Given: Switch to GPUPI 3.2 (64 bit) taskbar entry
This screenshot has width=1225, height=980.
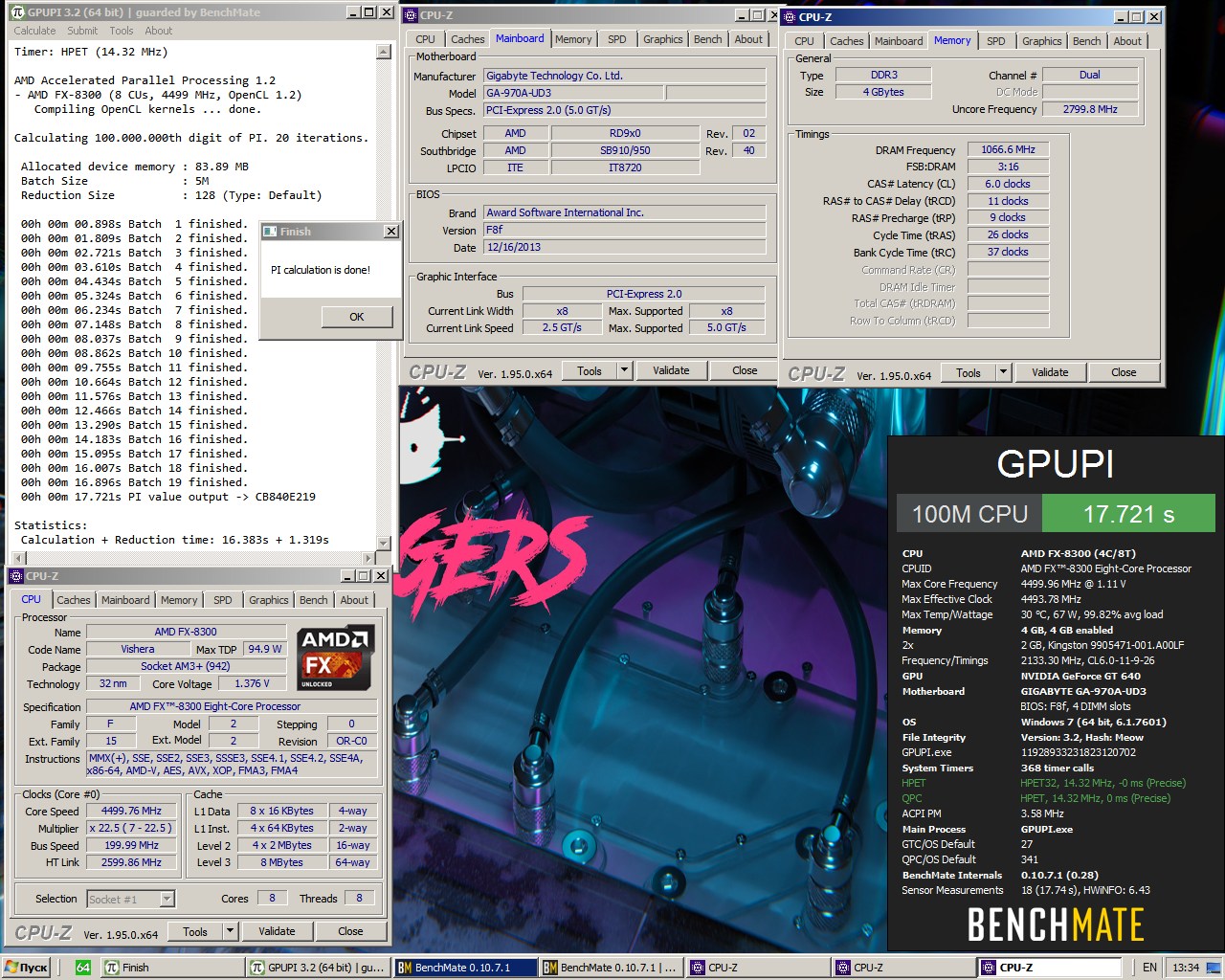Looking at the screenshot, I should click(x=318, y=968).
